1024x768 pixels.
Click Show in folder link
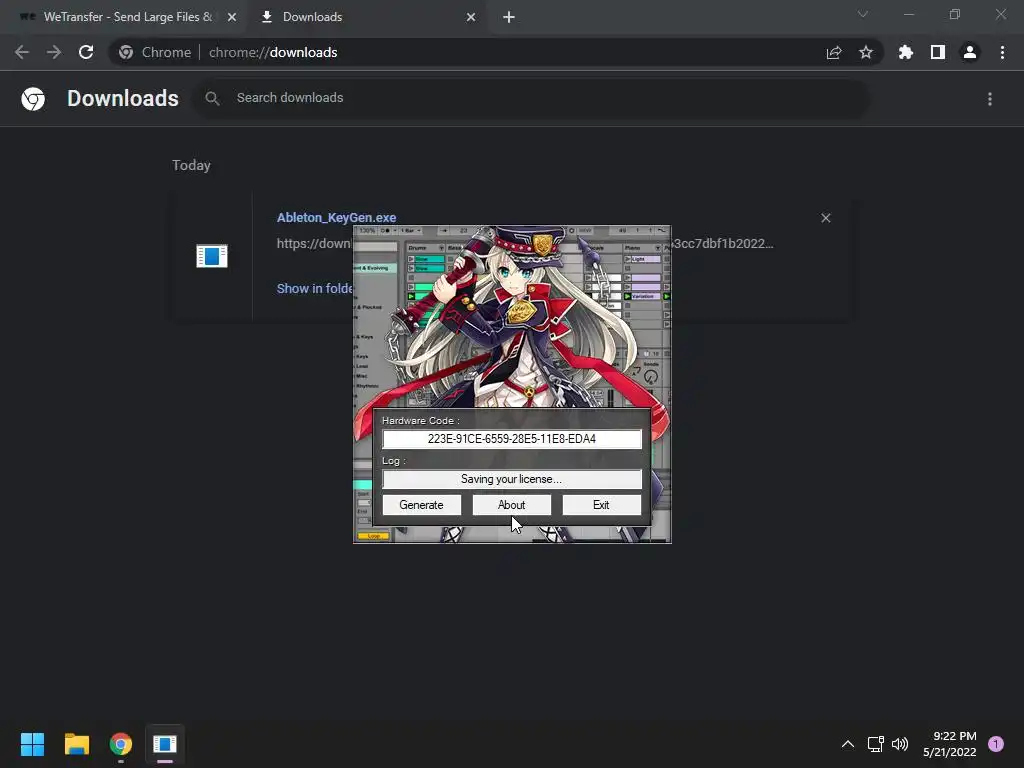click(315, 289)
